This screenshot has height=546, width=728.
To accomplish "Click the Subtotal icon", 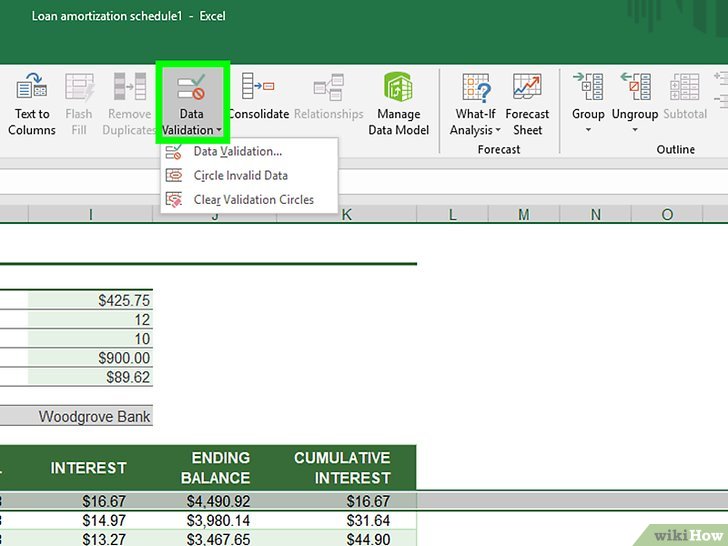I will (685, 87).
